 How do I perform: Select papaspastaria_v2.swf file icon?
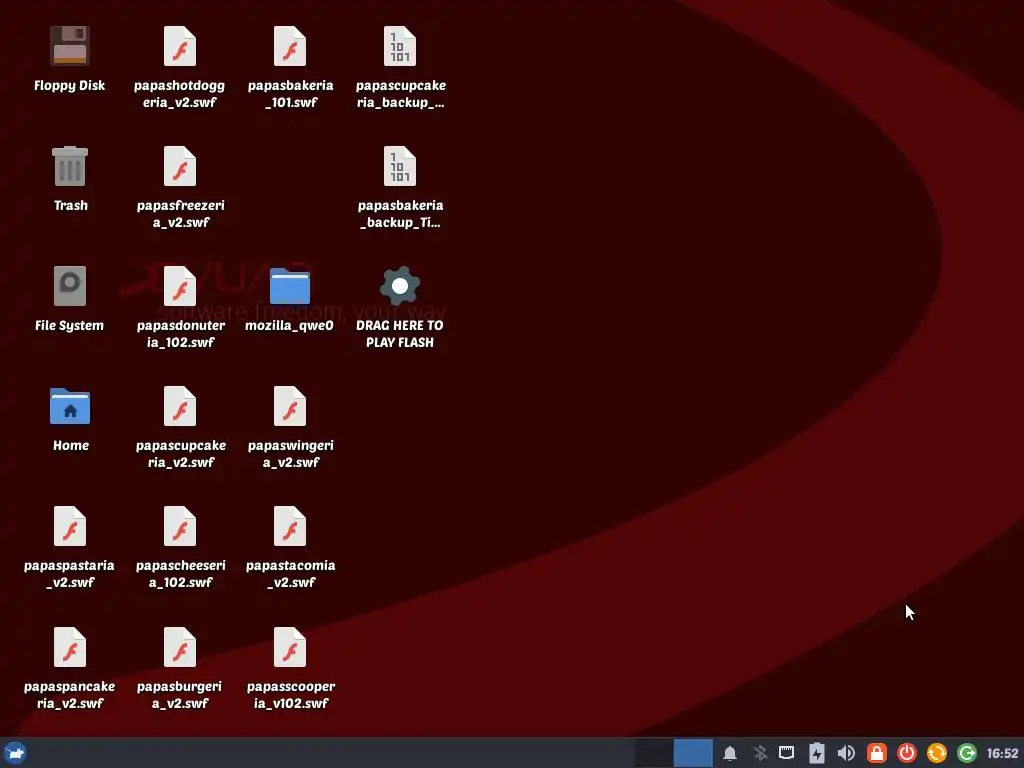point(70,526)
